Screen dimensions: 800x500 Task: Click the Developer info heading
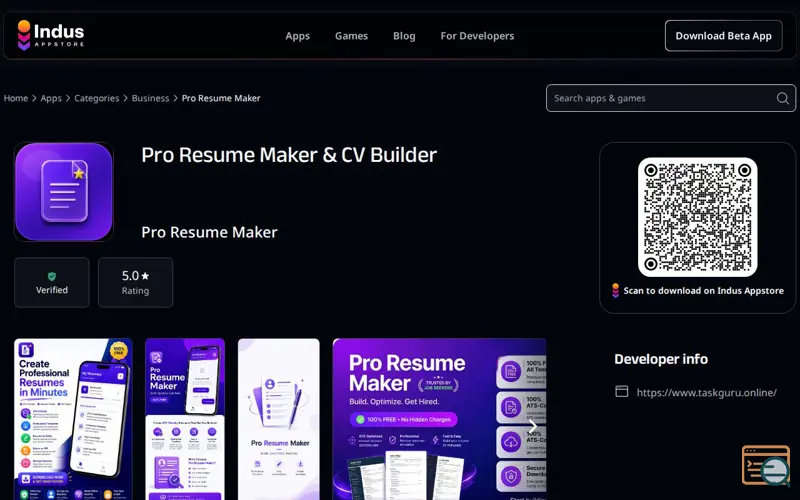pos(661,359)
